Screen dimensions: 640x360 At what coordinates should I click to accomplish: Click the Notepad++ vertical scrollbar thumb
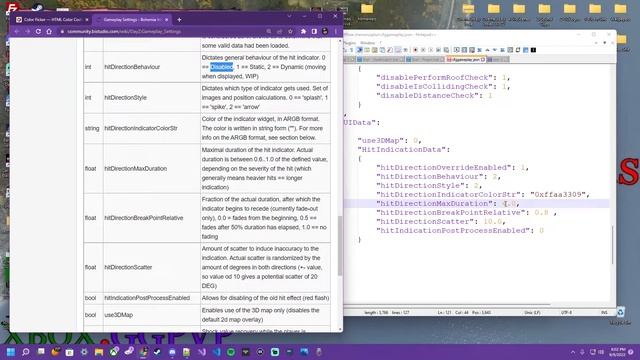tap(612, 245)
